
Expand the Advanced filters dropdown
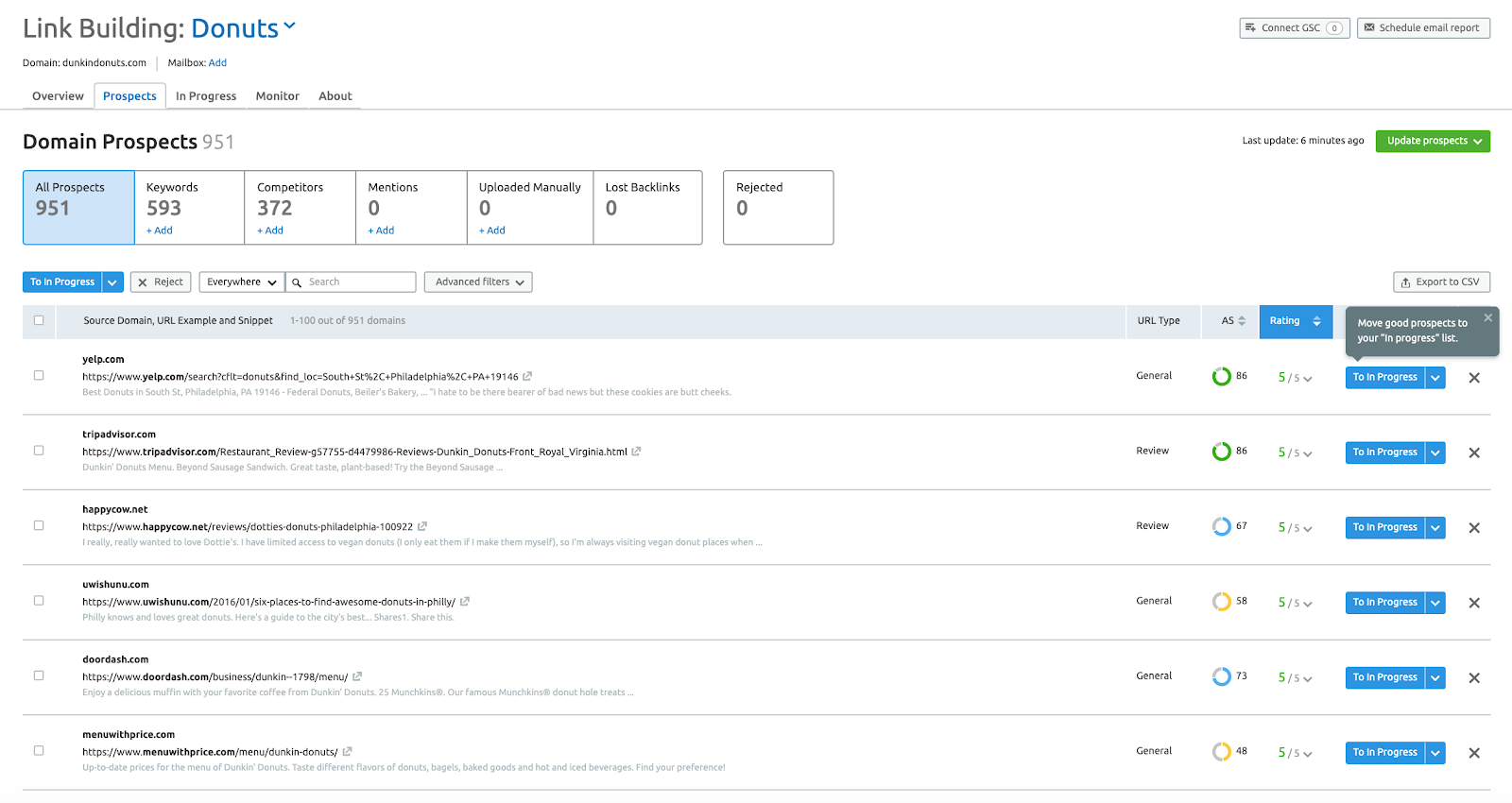point(478,282)
